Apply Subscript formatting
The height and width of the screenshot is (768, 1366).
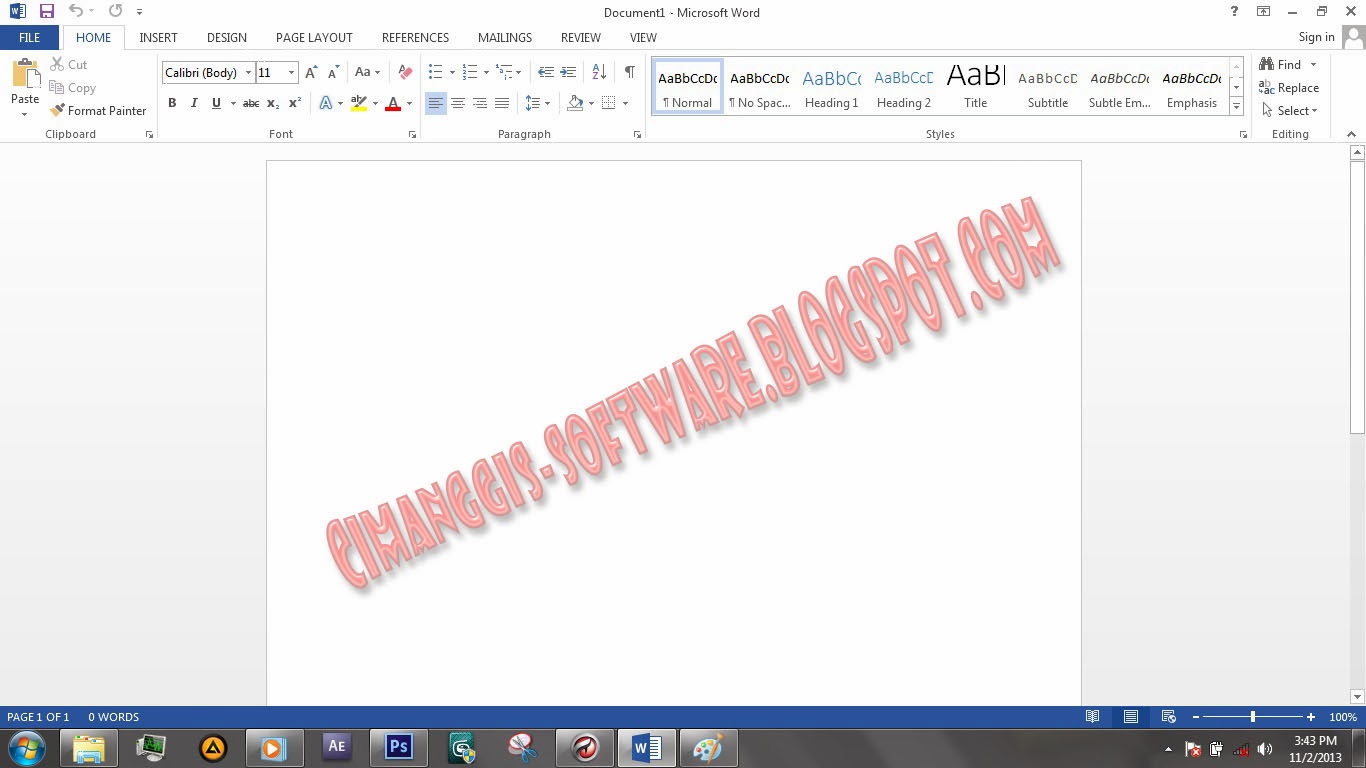tap(273, 103)
